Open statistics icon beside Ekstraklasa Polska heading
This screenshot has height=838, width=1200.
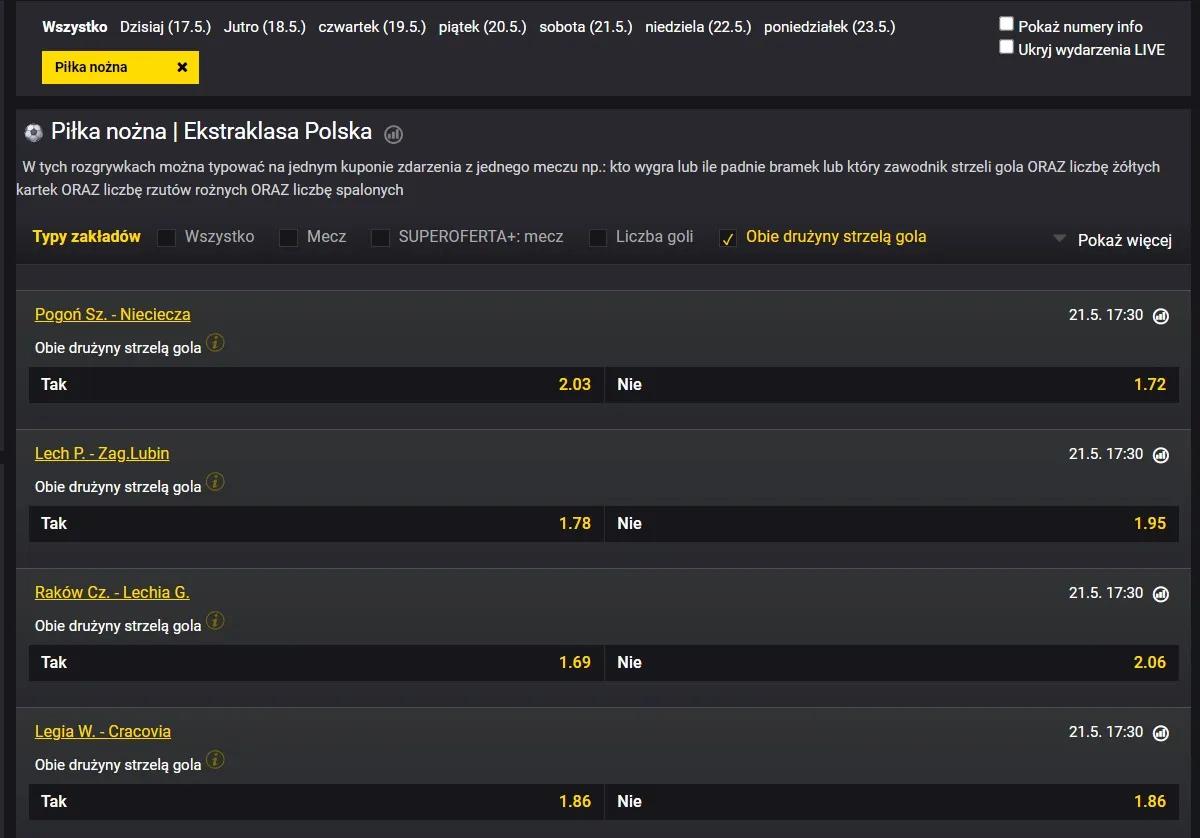point(394,134)
